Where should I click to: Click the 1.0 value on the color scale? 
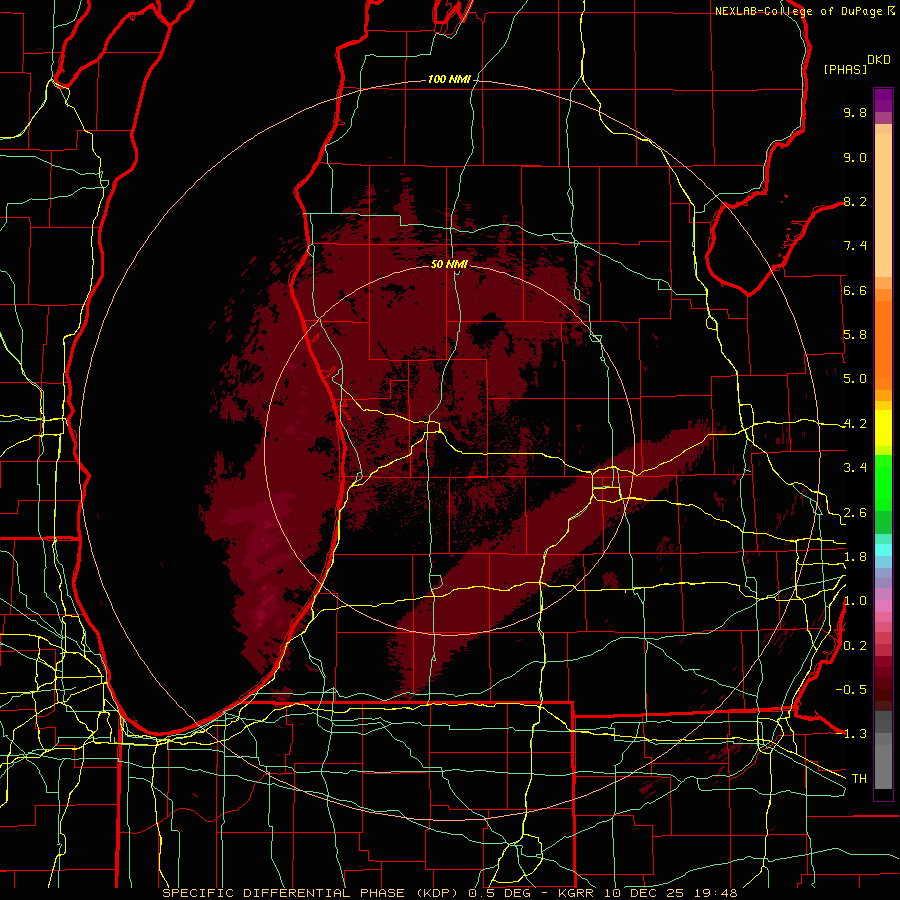(855, 601)
